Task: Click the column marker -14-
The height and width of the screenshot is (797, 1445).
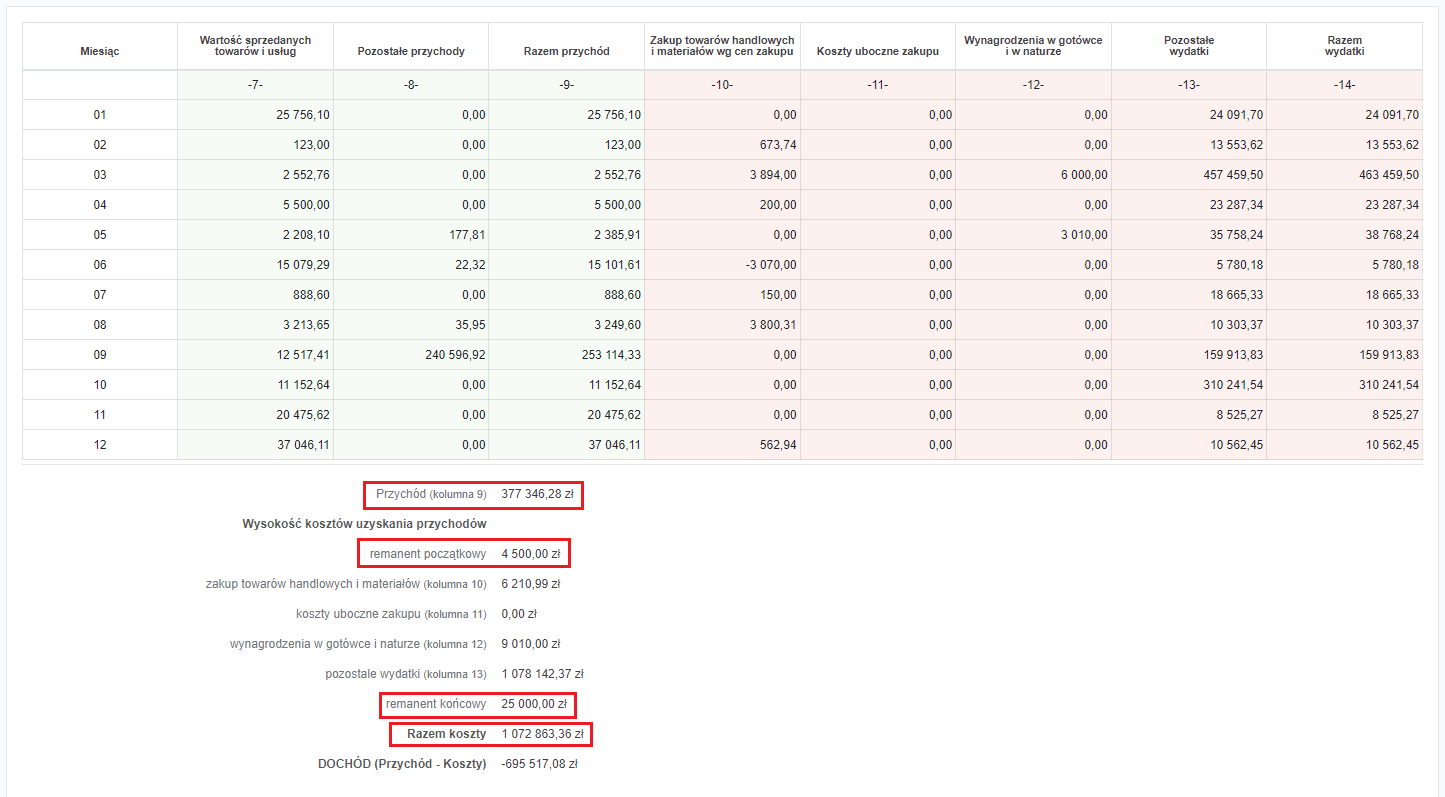Action: 1344,86
